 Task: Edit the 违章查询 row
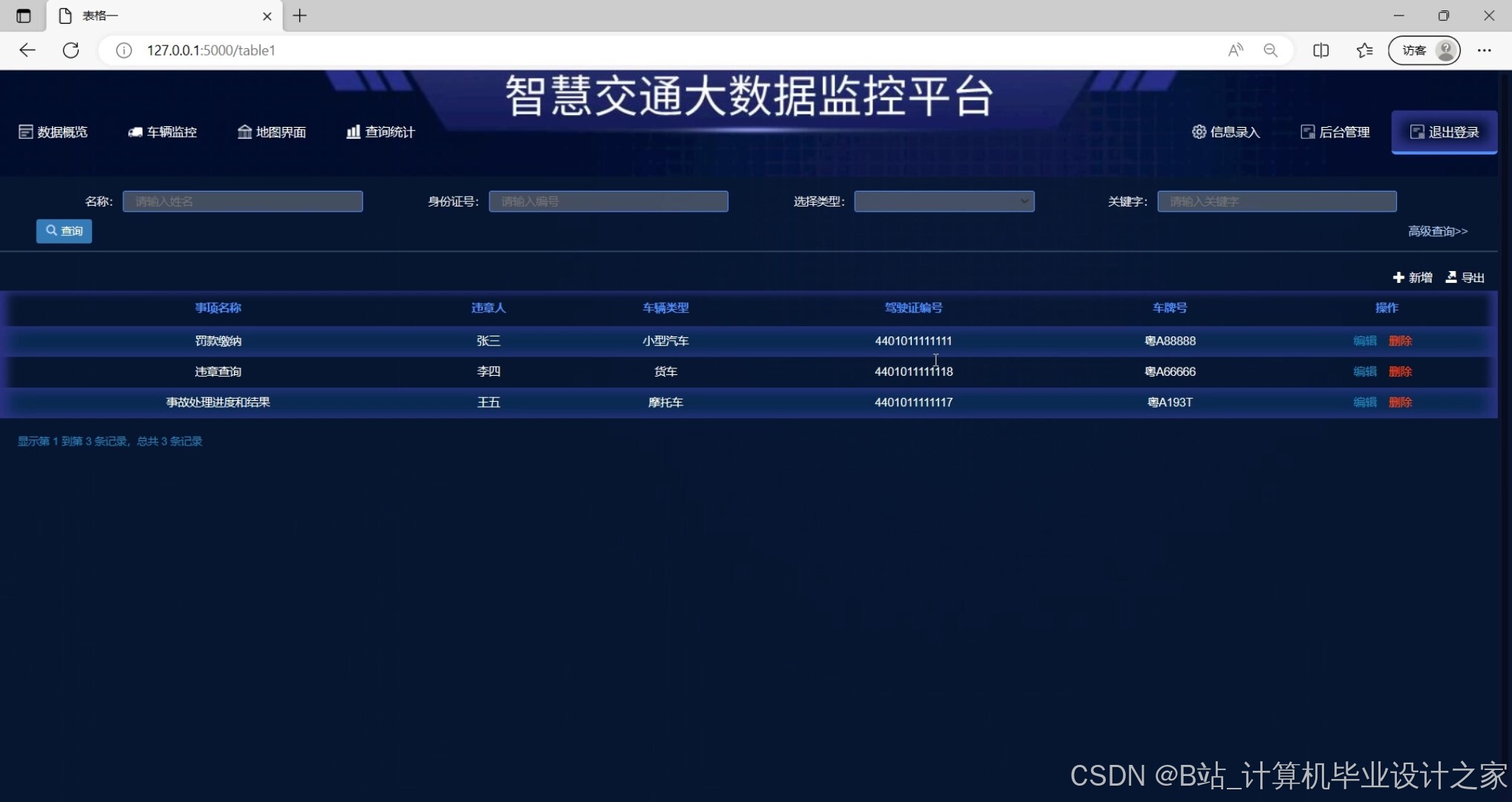tap(1365, 371)
